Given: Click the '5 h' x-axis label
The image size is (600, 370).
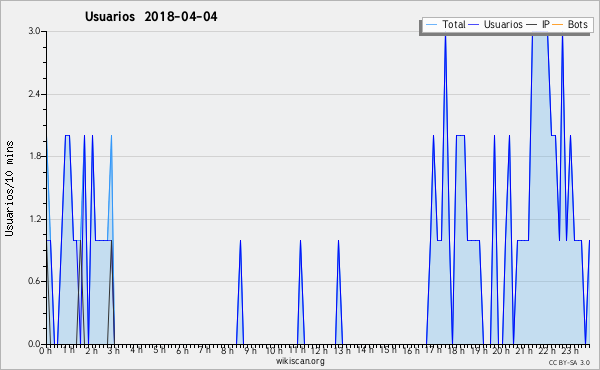Looking at the screenshot, I should (160, 350).
